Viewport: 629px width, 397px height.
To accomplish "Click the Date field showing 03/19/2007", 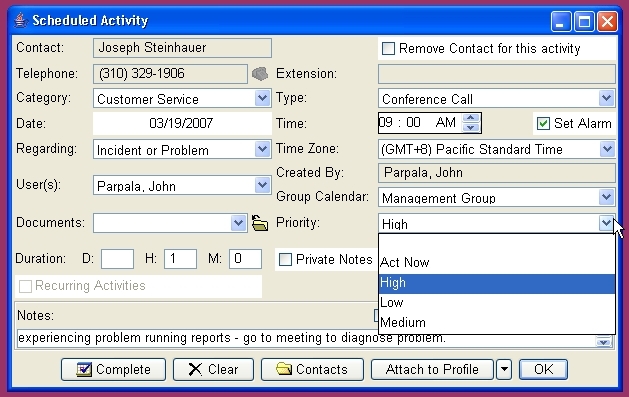I will [182, 123].
